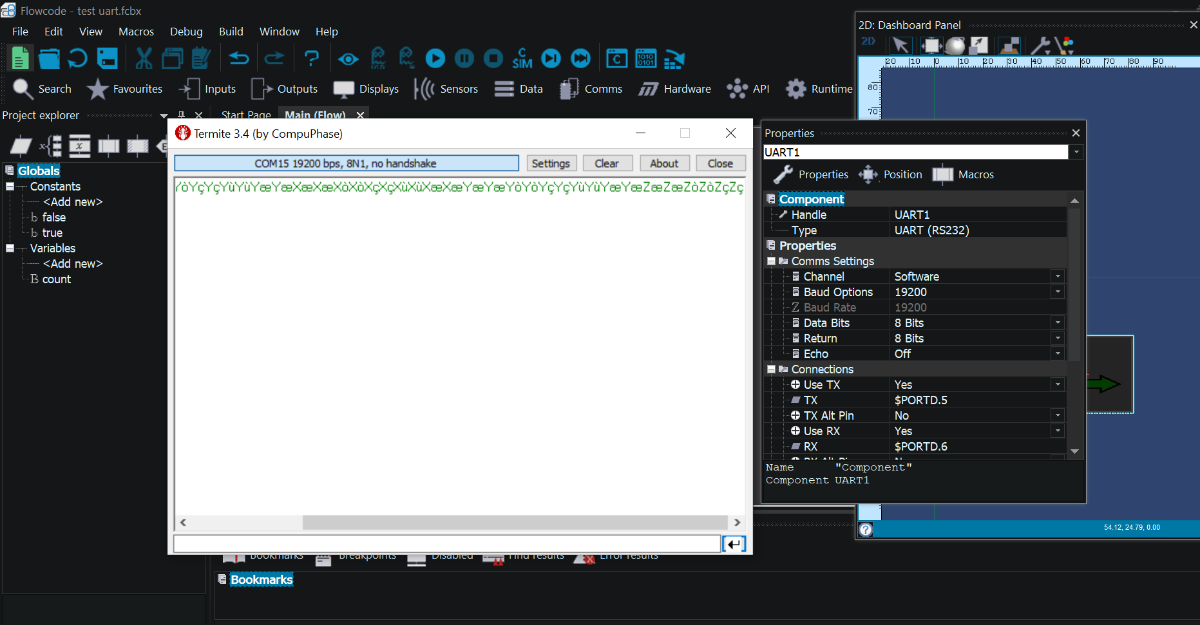Image resolution: width=1200 pixels, height=625 pixels.
Task: Pause the simulation
Action: click(x=464, y=59)
